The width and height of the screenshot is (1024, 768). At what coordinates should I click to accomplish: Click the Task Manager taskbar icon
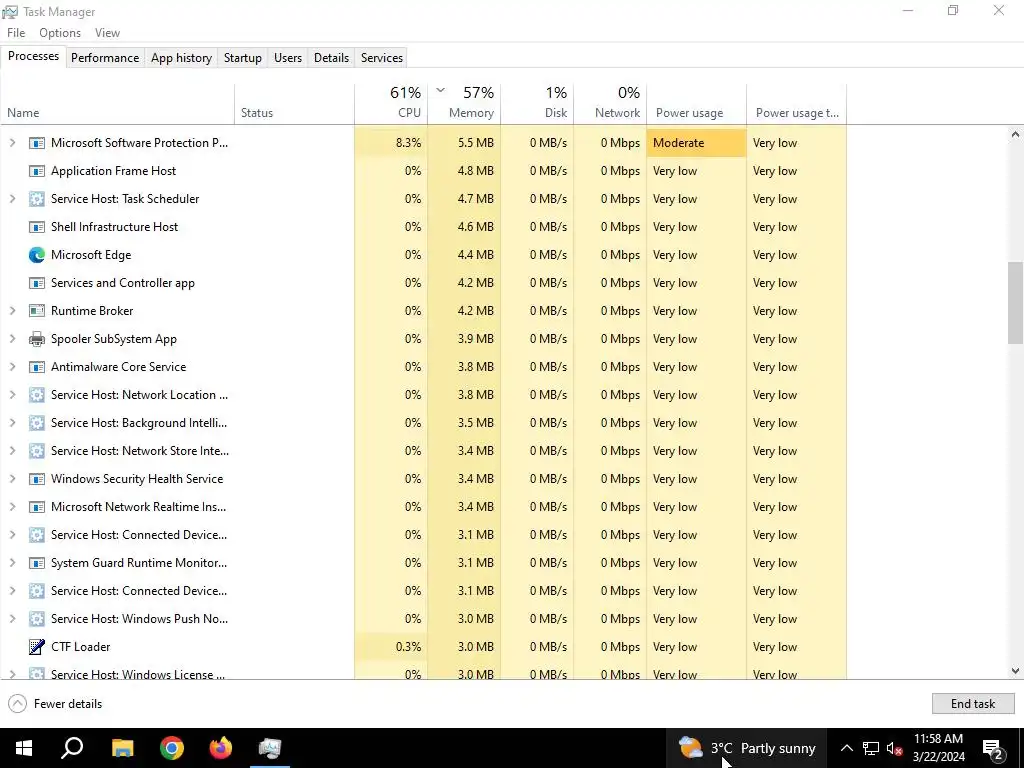270,748
